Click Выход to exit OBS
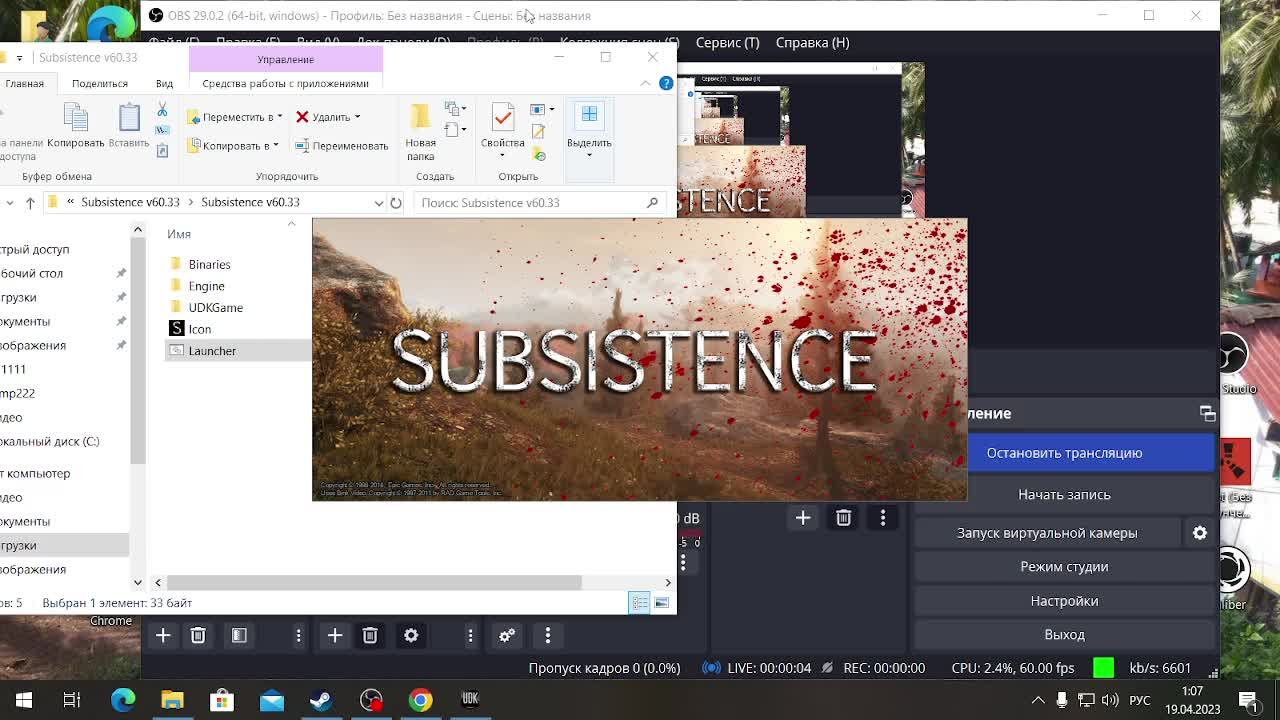Image resolution: width=1280 pixels, height=720 pixels. pyautogui.click(x=1064, y=634)
